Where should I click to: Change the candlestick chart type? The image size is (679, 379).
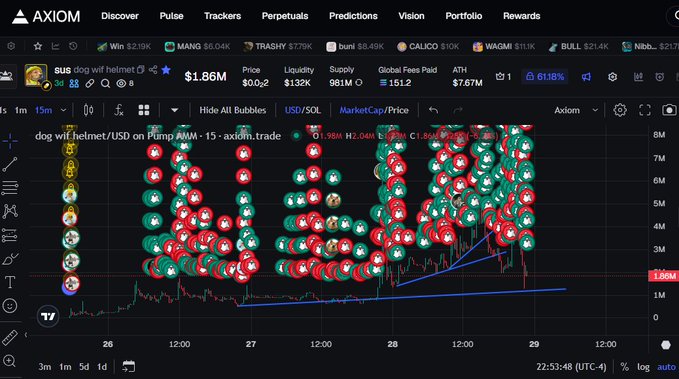coord(88,110)
